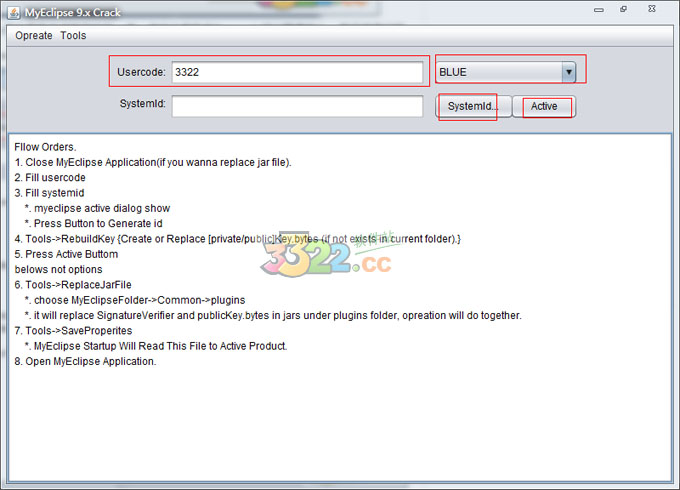
Task: Expand the BLUE edition dropdown arrow
Action: click(569, 72)
